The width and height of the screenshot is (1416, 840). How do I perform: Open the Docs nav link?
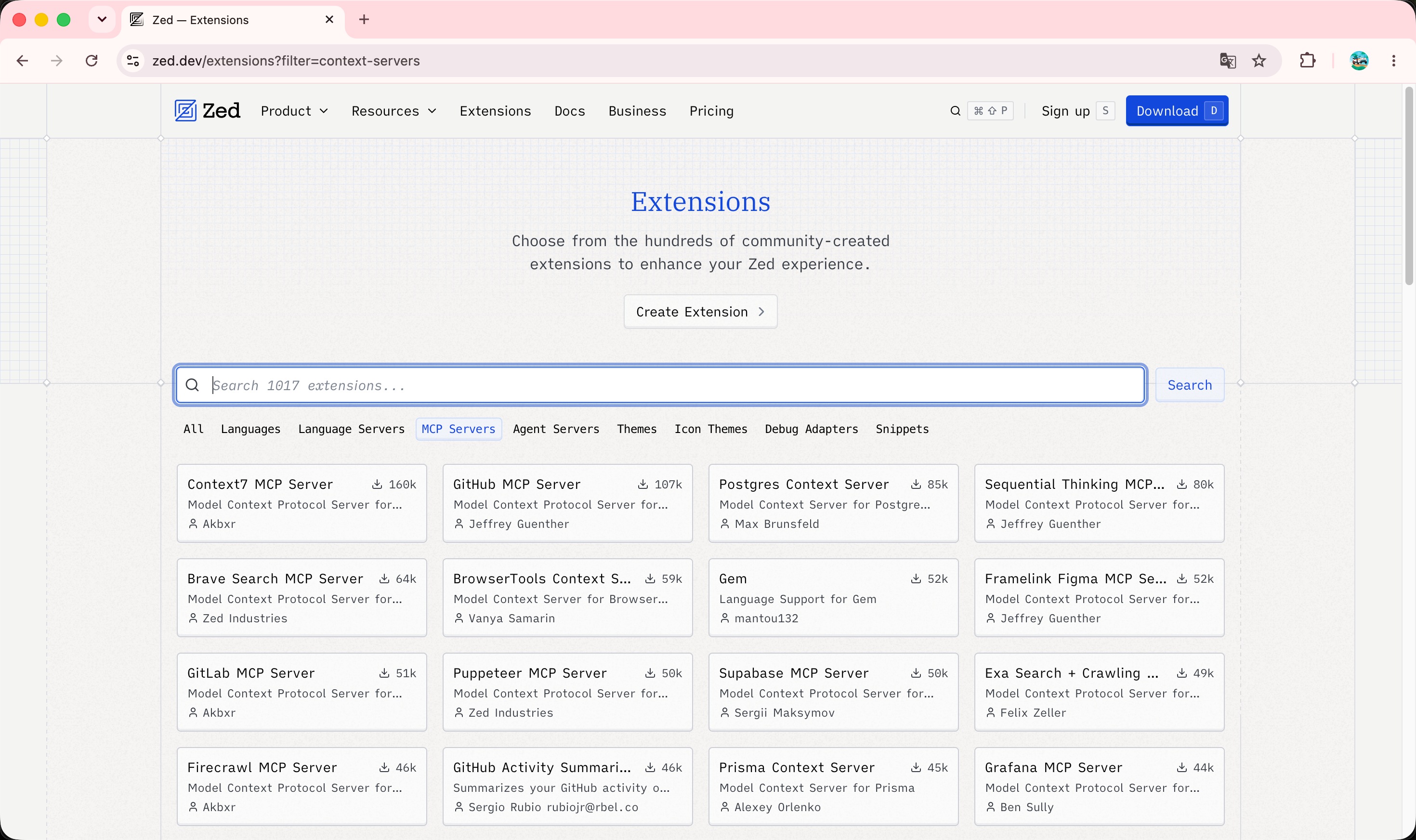(570, 111)
